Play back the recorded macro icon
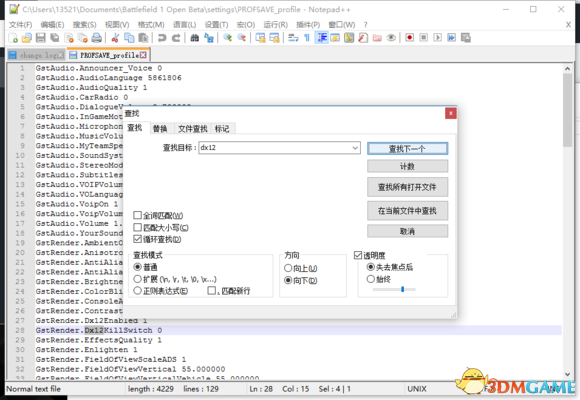The height and width of the screenshot is (400, 580). click(438, 38)
